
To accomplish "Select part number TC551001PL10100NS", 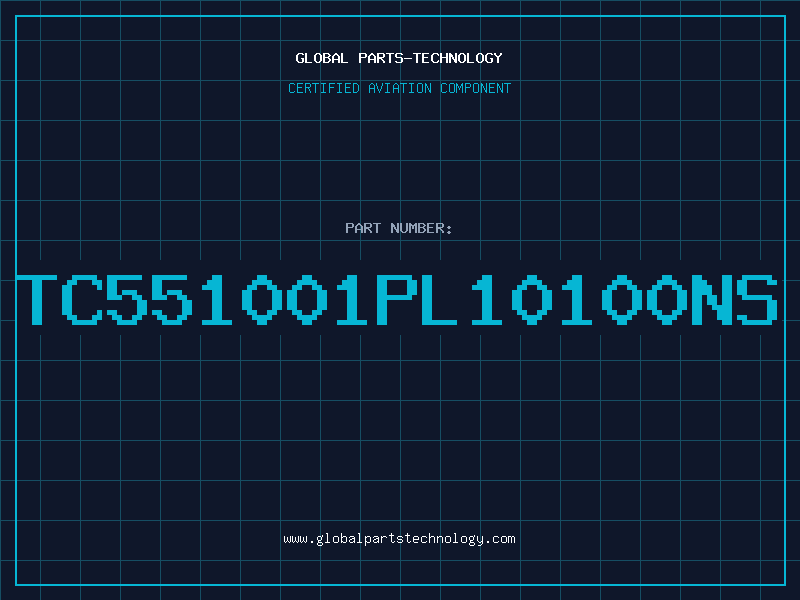I will click(397, 299).
